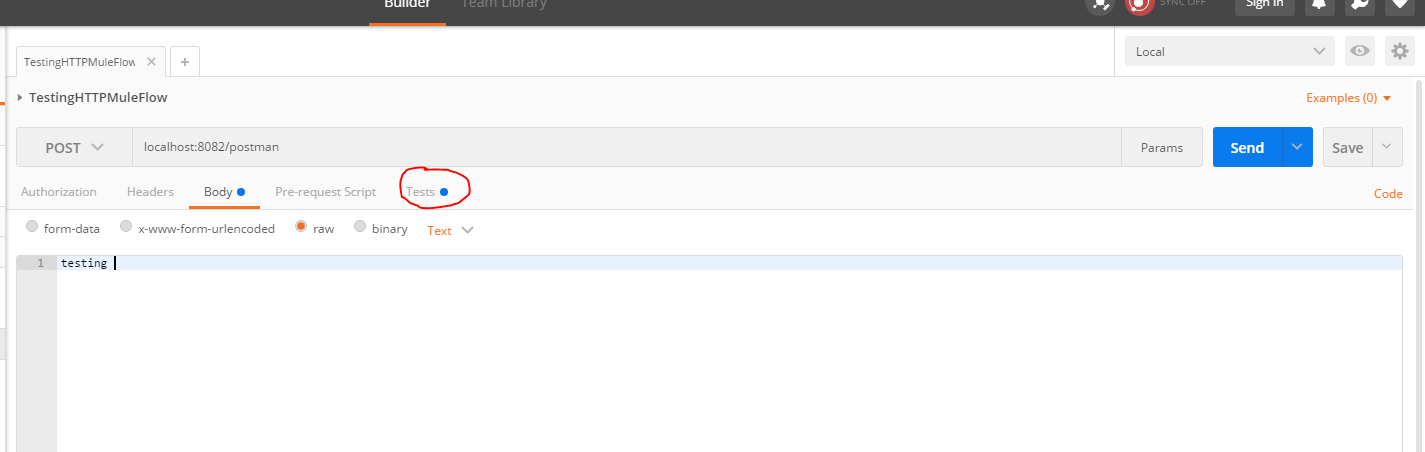
Task: Open the Pre-request Script tab
Action: click(325, 191)
